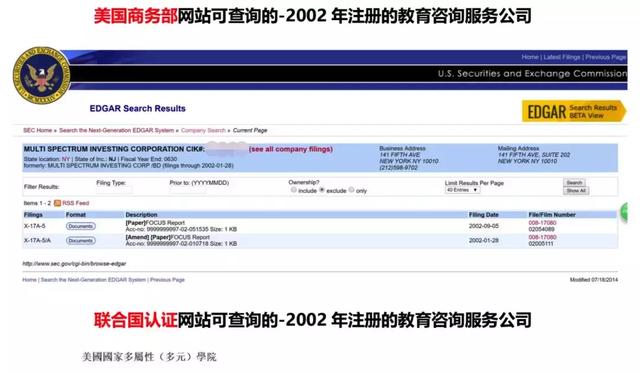640x373 pixels.
Task: Click the Mailing Address heading
Action: tap(518, 149)
